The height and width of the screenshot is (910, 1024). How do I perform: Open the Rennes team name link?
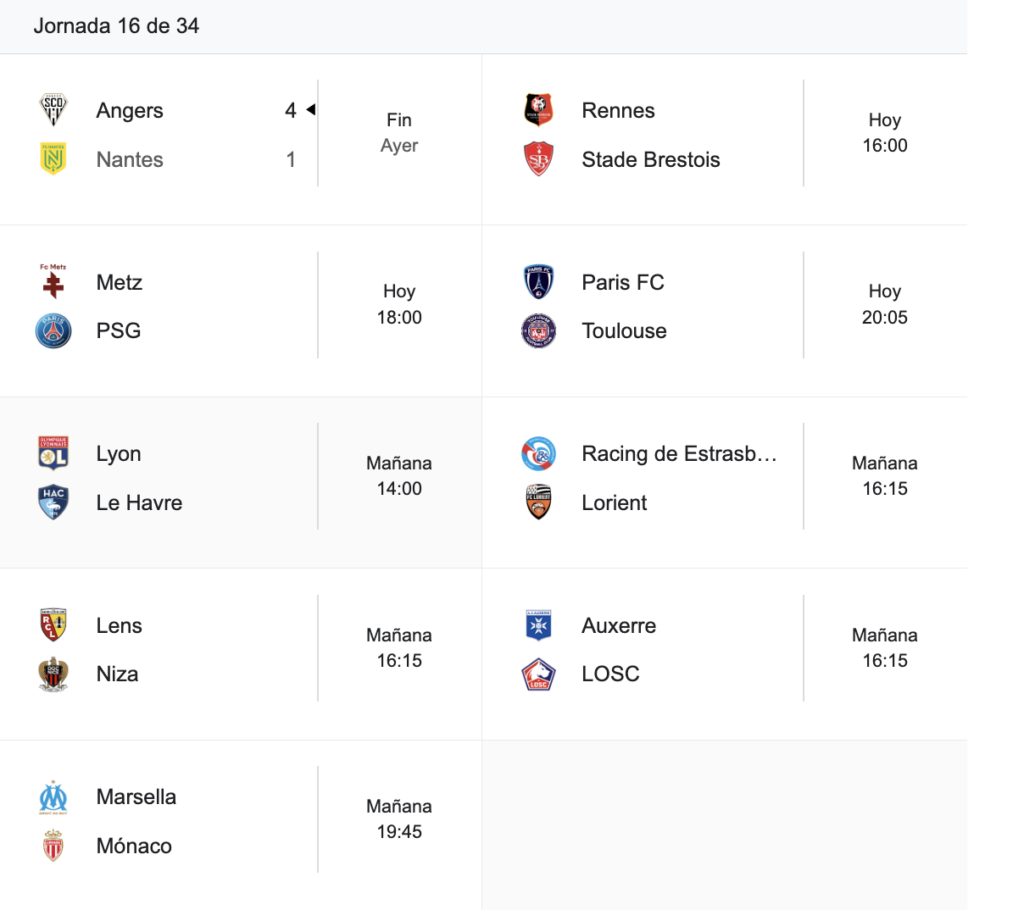tap(618, 110)
